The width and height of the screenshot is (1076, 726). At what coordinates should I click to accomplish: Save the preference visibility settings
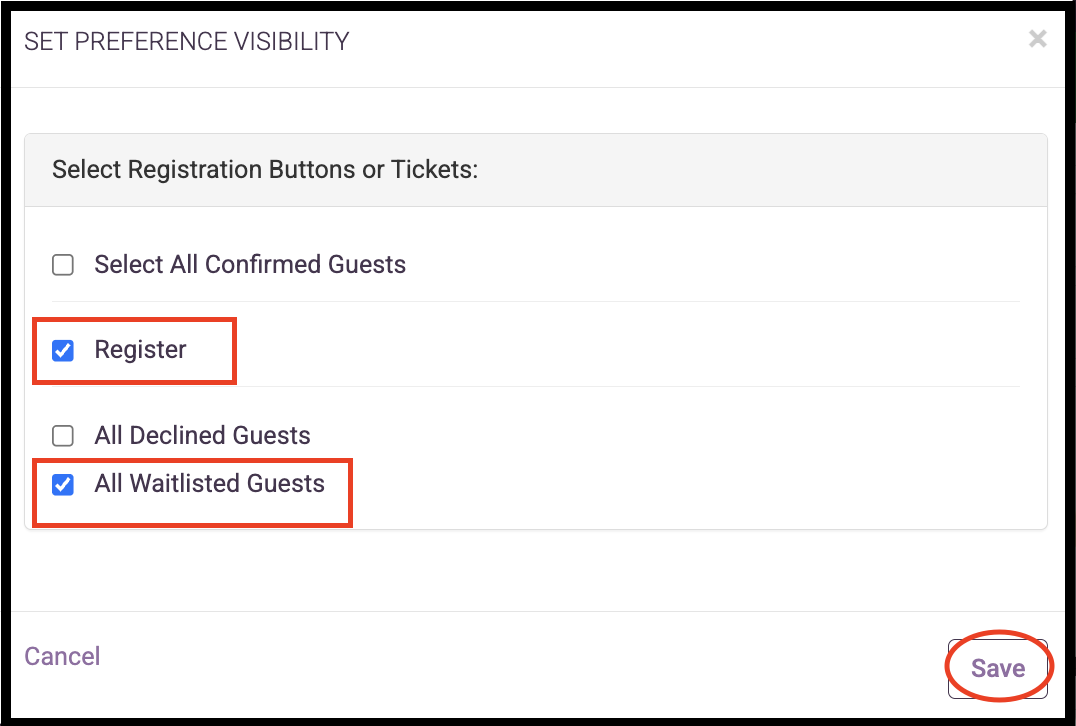[x=997, y=668]
